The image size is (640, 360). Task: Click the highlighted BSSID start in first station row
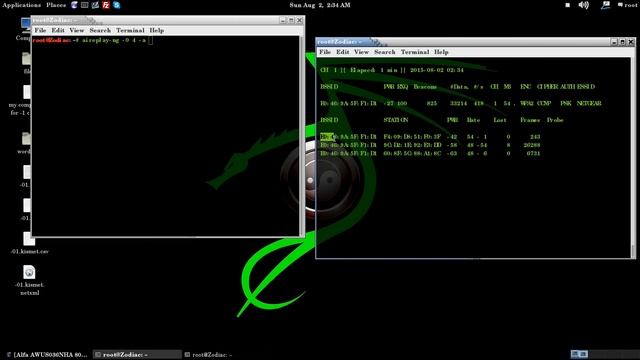tap(327, 137)
